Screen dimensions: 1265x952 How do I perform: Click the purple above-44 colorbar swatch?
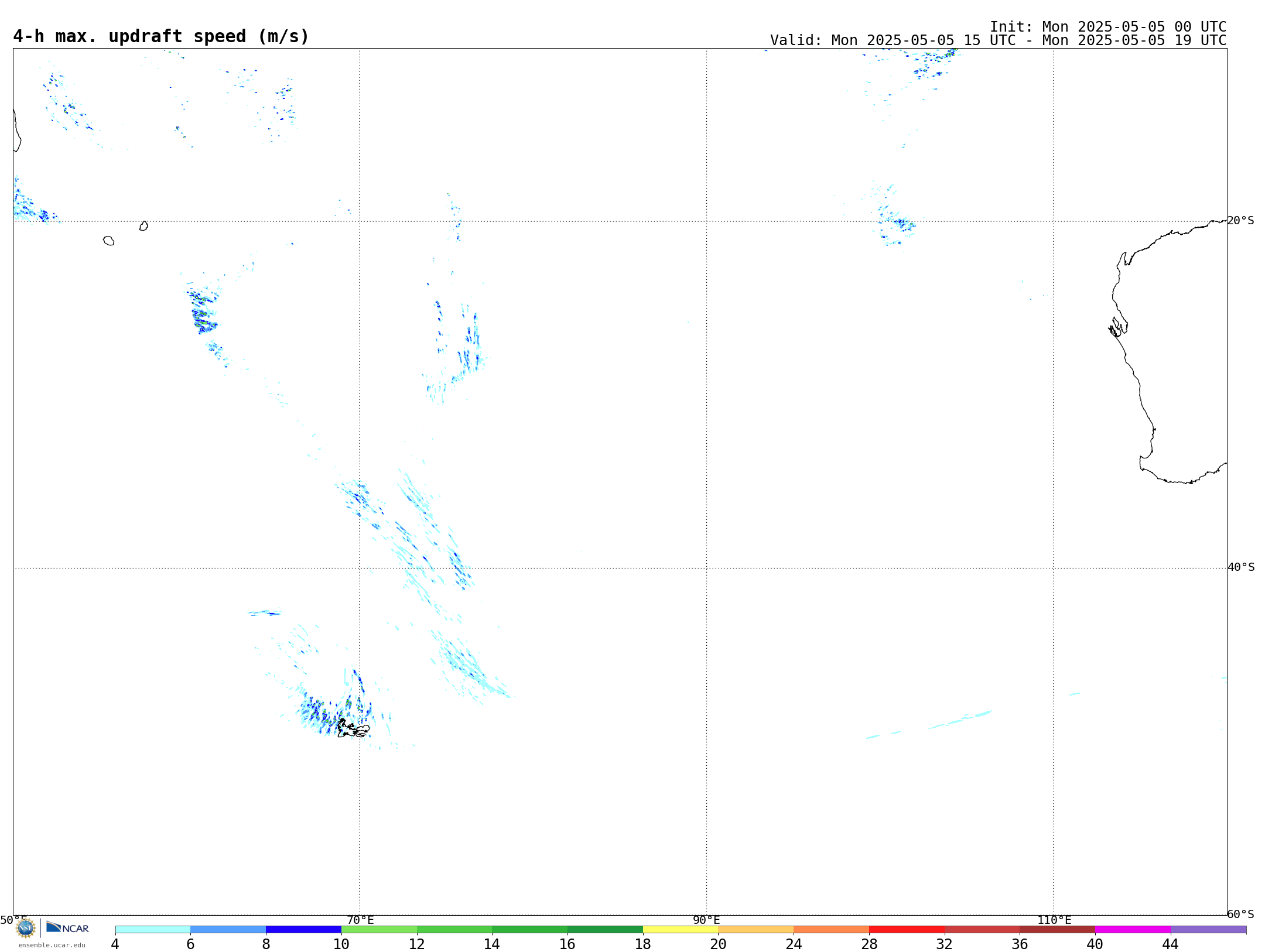[1208, 930]
